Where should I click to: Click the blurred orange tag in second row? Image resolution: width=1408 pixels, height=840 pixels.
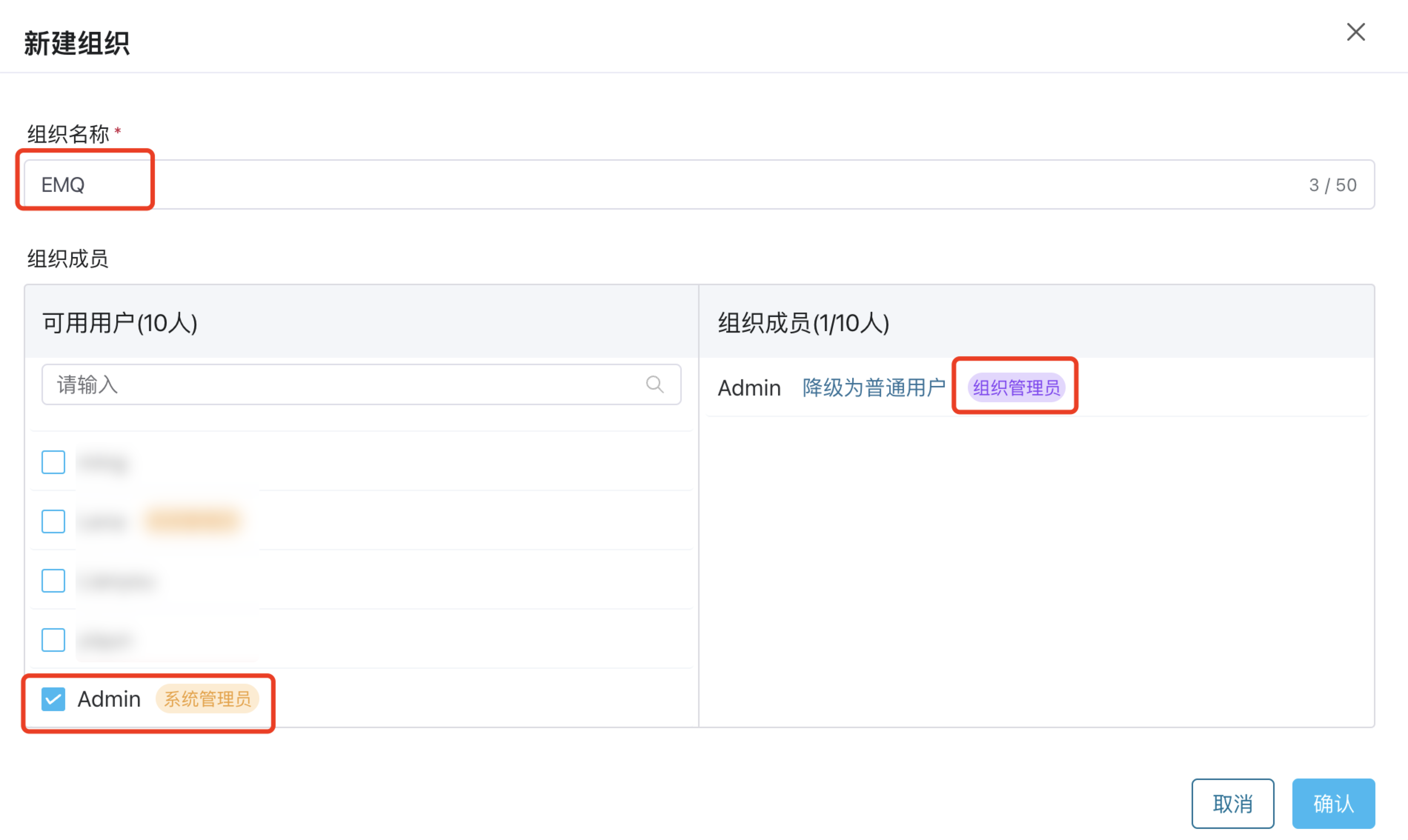coord(193,520)
